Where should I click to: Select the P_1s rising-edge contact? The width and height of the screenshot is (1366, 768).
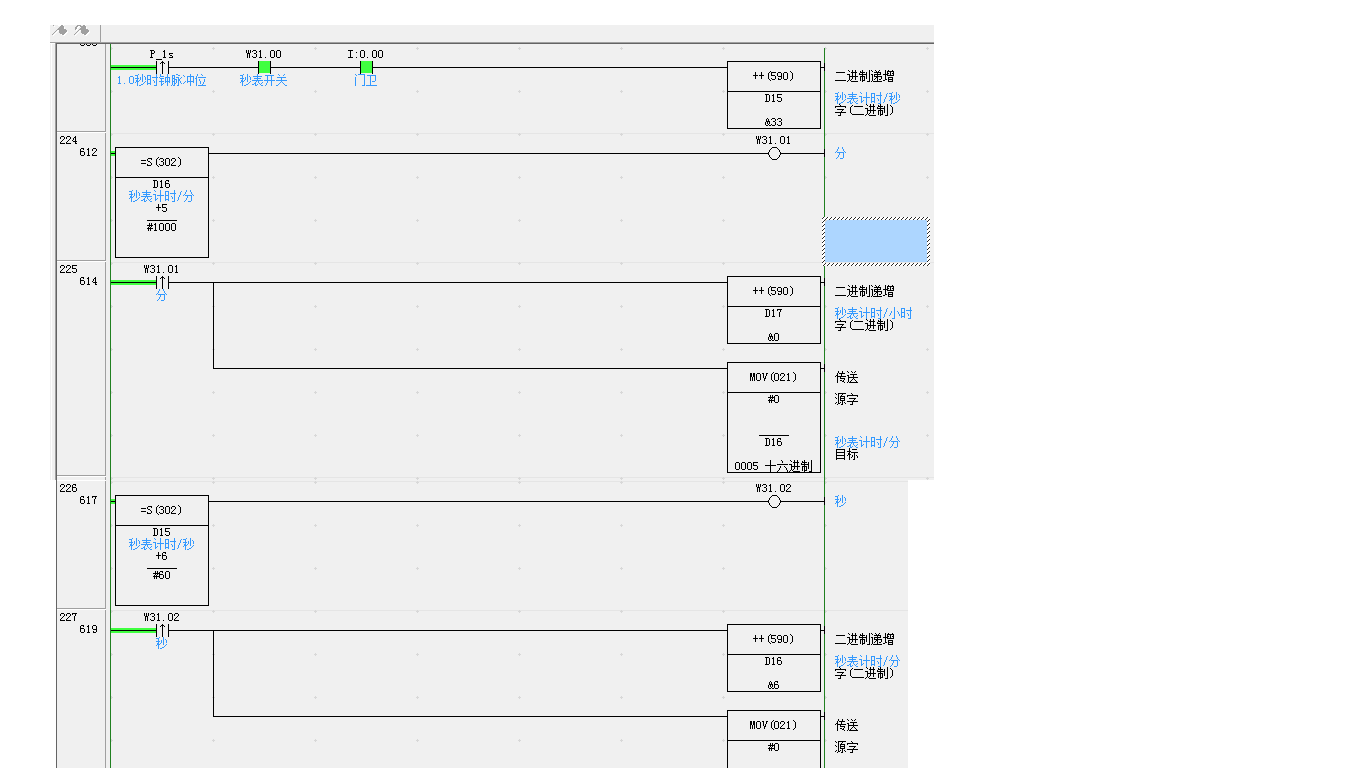(x=162, y=68)
